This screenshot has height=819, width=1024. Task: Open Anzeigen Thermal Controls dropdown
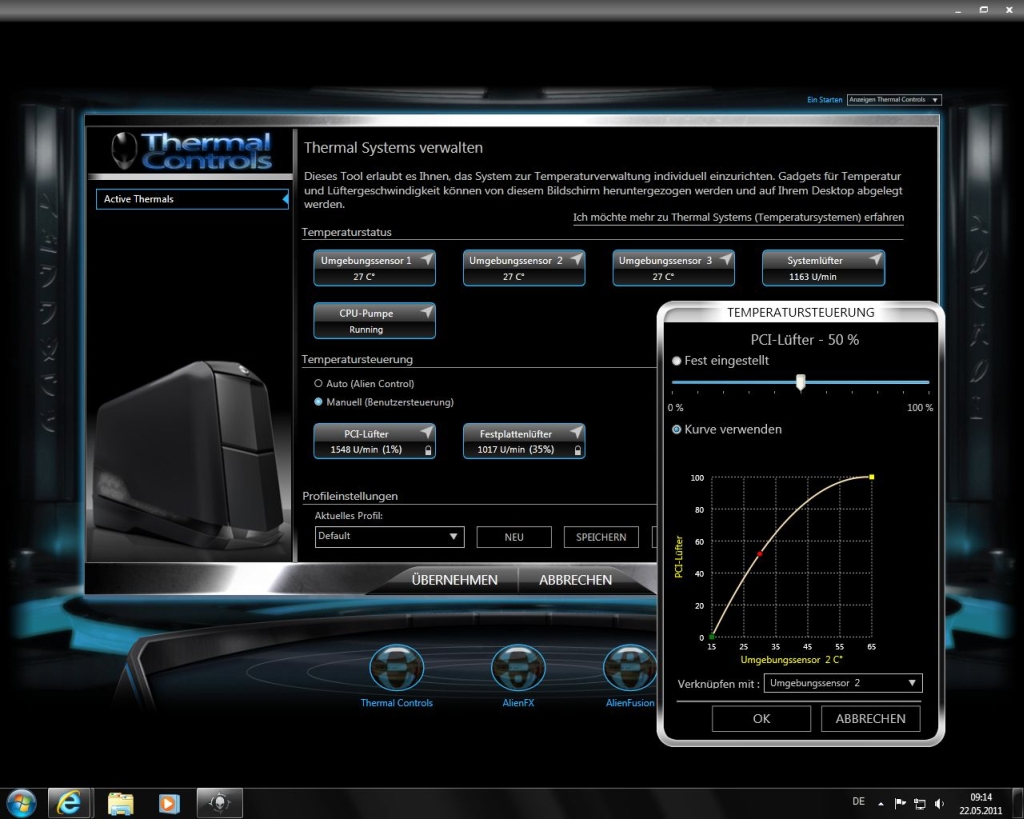tap(894, 100)
